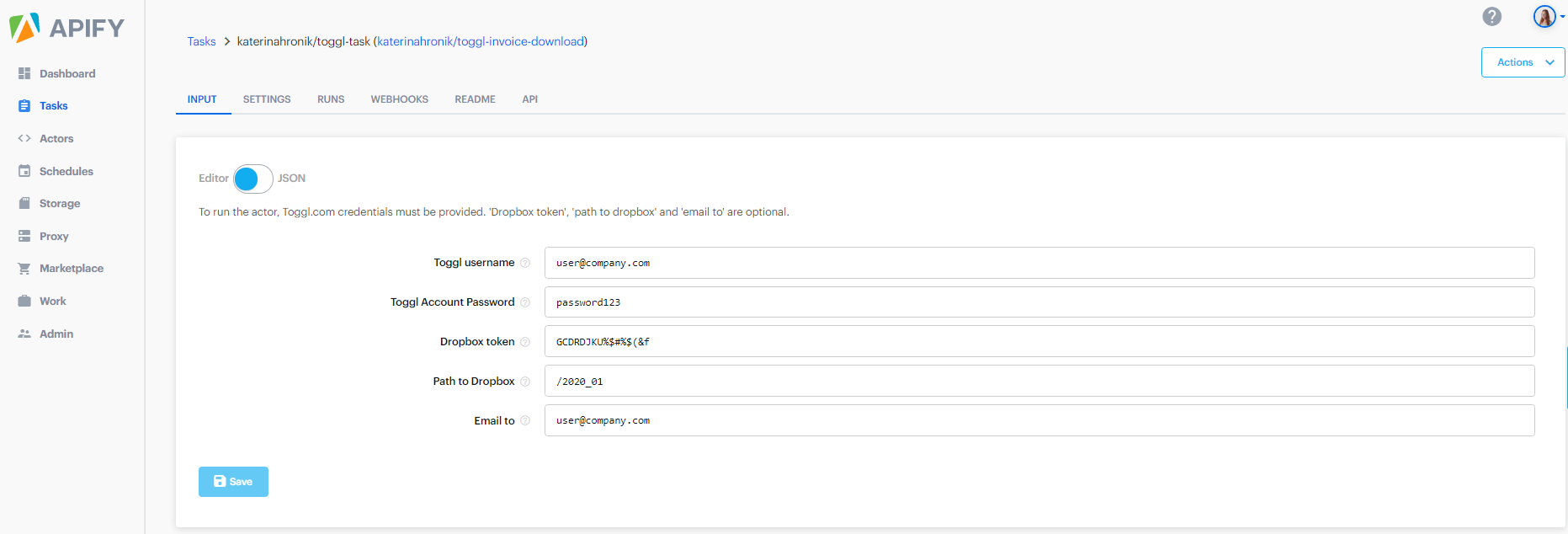The height and width of the screenshot is (534, 1568).
Task: Save the task input
Action: coord(233,482)
